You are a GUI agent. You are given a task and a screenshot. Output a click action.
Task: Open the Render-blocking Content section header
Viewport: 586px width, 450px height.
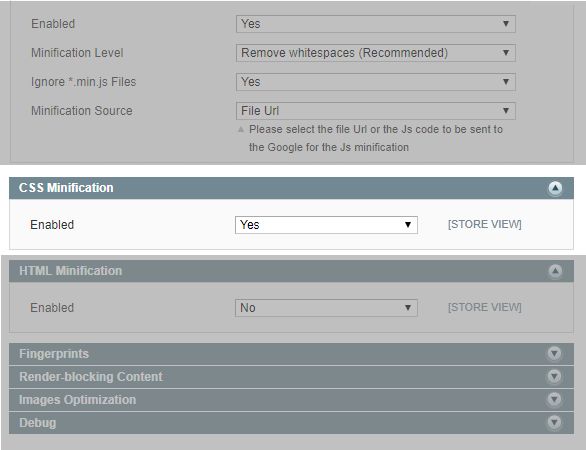pyautogui.click(x=292, y=377)
